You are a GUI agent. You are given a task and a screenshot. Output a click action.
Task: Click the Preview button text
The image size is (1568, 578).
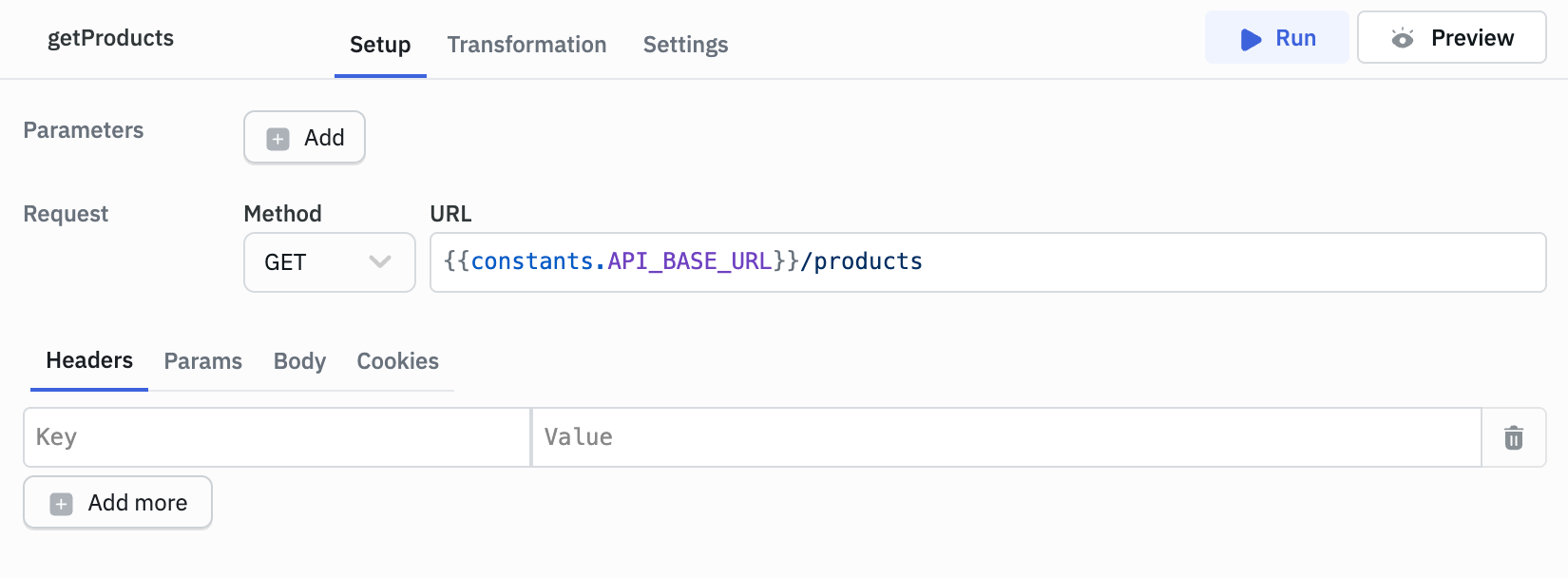point(1472,38)
